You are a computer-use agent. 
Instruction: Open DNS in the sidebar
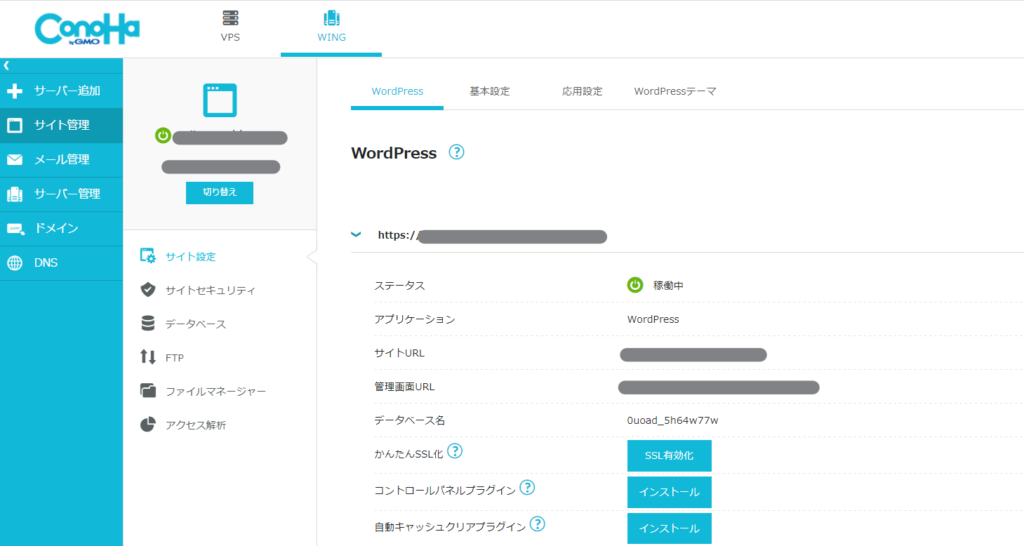61,263
